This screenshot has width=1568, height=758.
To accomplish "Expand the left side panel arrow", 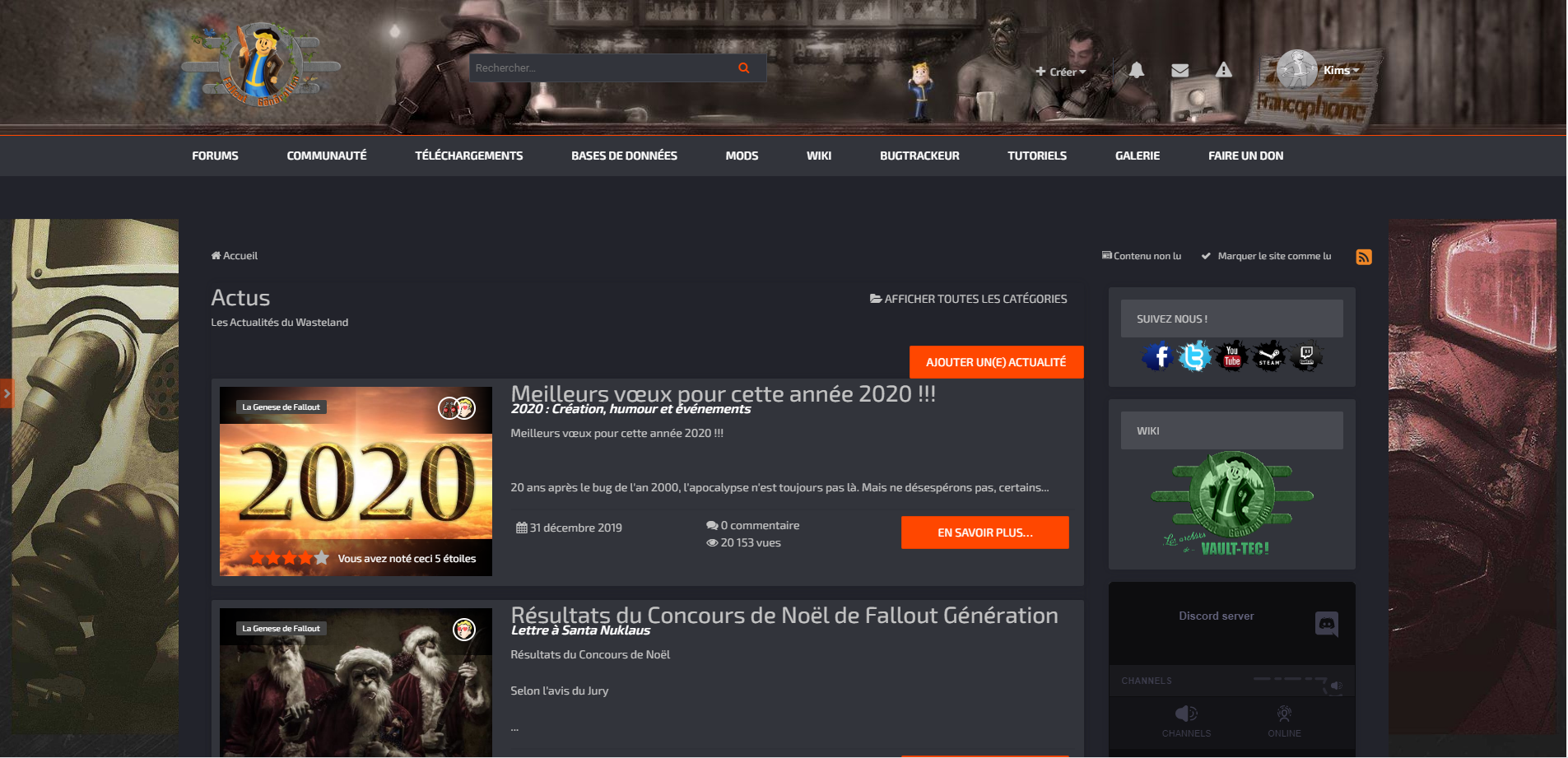I will click(x=7, y=393).
